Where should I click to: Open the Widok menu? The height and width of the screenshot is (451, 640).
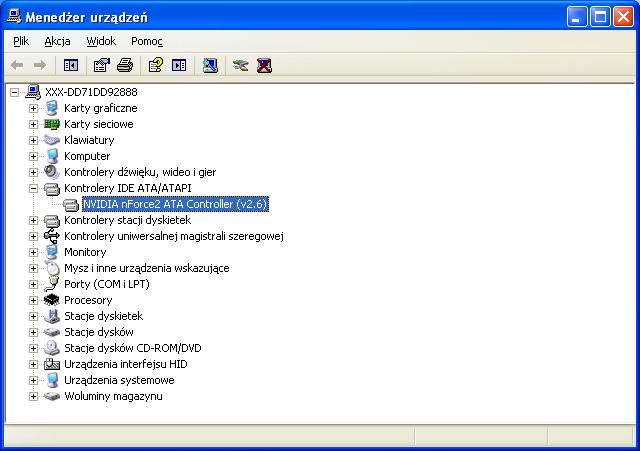[x=101, y=41]
